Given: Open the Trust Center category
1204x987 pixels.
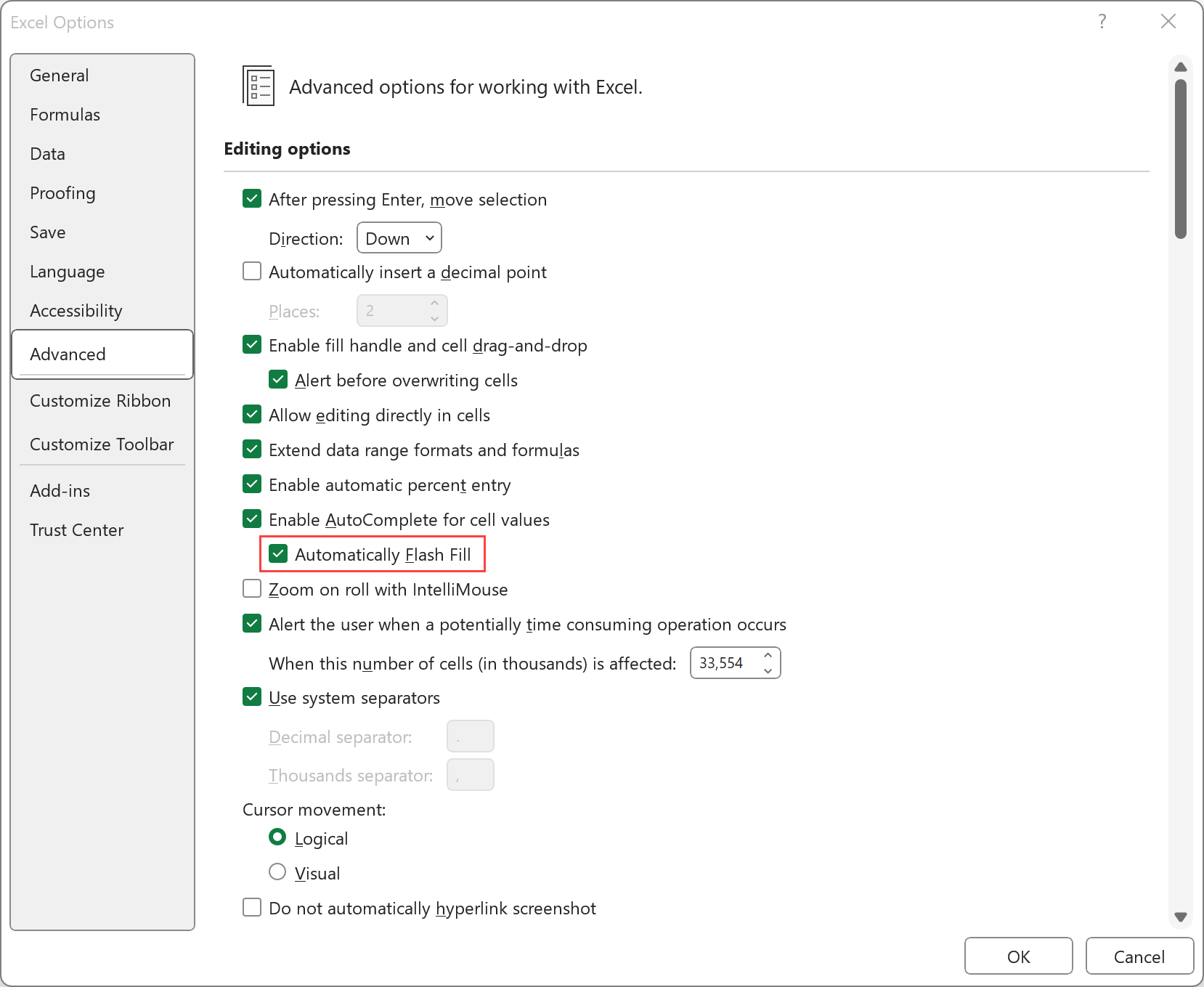Looking at the screenshot, I should [77, 530].
